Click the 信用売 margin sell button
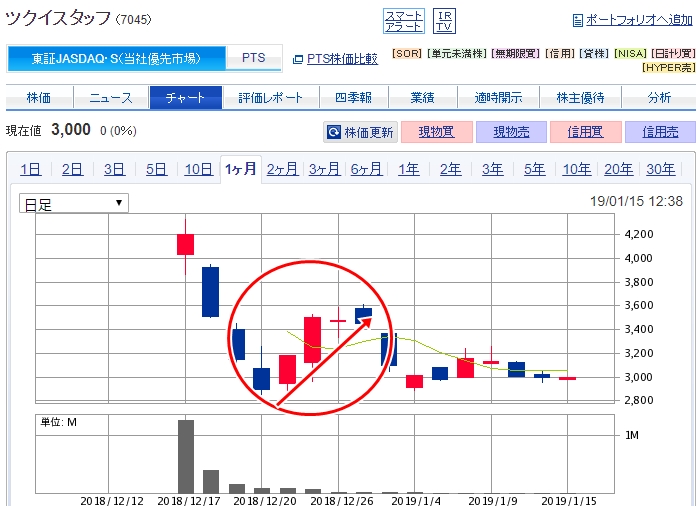The height and width of the screenshot is (506, 698). coord(660,131)
